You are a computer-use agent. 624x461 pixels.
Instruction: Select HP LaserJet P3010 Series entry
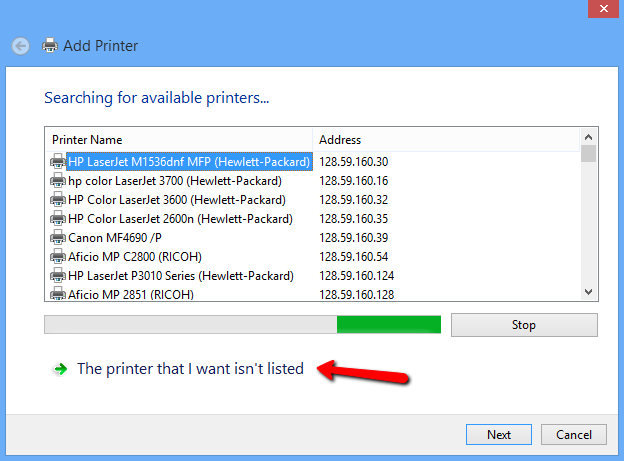(x=181, y=275)
